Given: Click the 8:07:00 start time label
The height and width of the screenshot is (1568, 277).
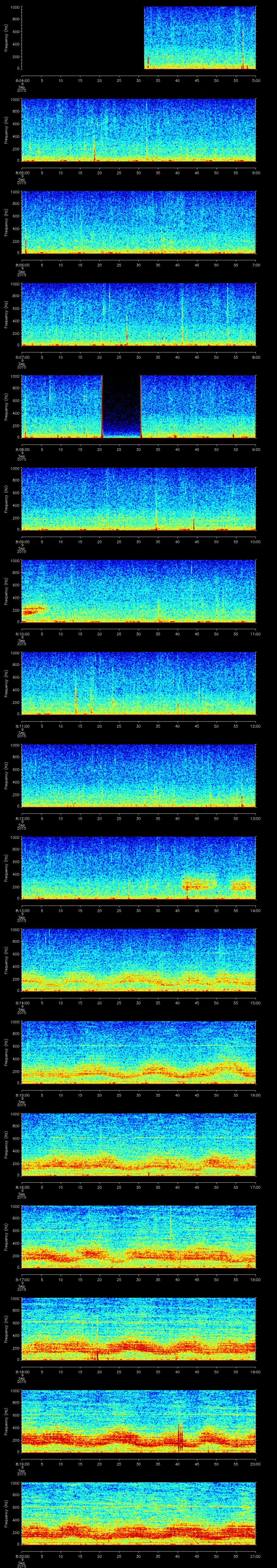Looking at the screenshot, I should pyautogui.click(x=22, y=357).
